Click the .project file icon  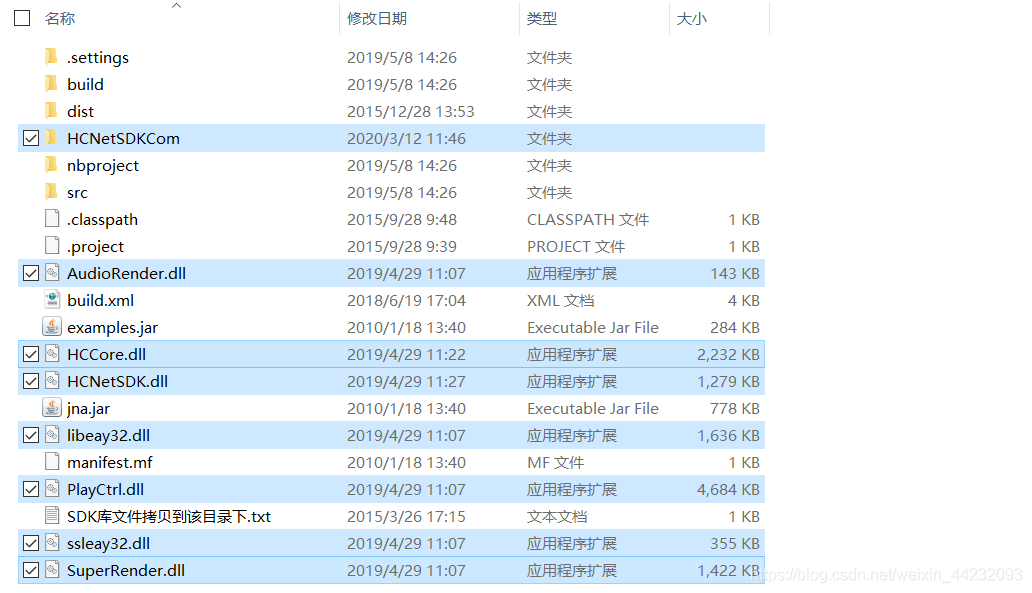point(52,245)
